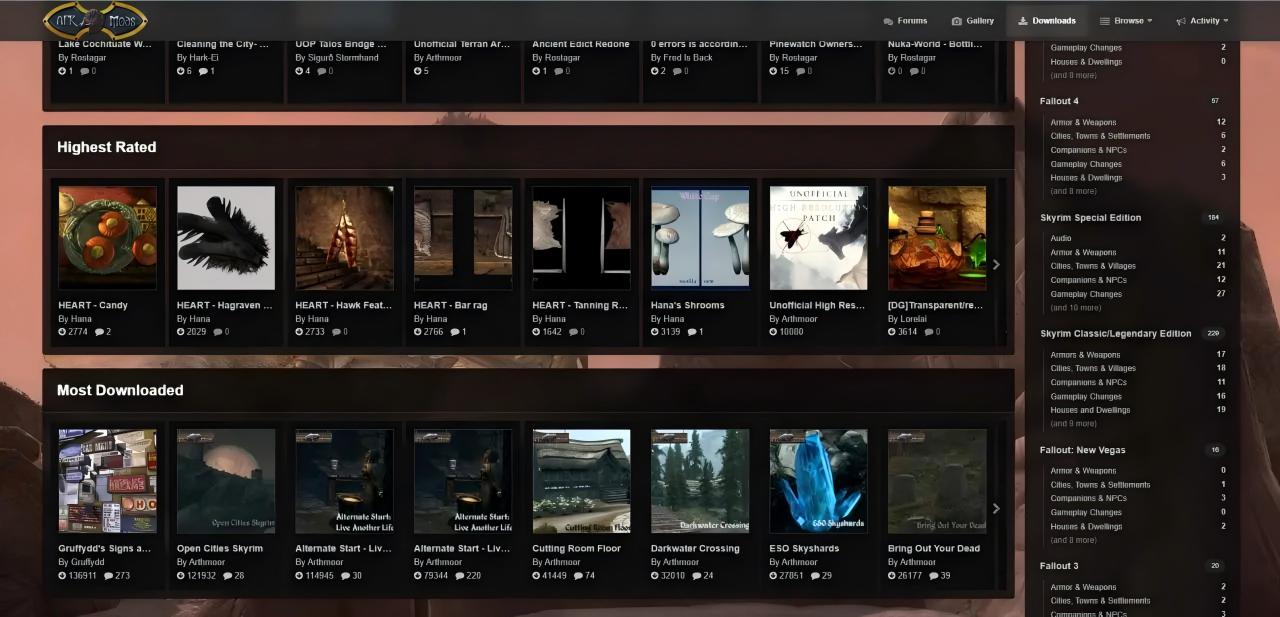This screenshot has height=617, width=1280.
Task: Open the HEART - Hawk Feather thumbnail
Action: coord(344,238)
